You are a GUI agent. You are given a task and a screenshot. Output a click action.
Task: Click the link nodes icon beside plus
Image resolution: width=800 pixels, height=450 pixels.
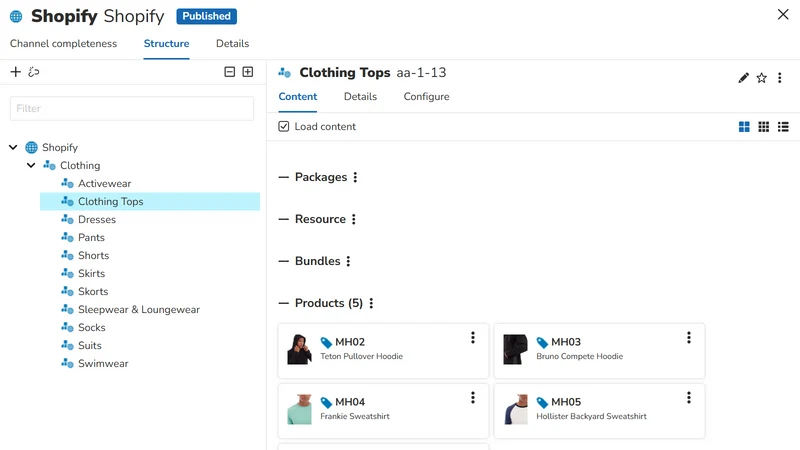tap(34, 72)
